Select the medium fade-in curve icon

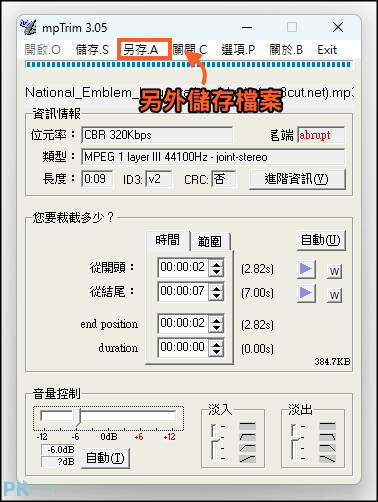(x=247, y=448)
